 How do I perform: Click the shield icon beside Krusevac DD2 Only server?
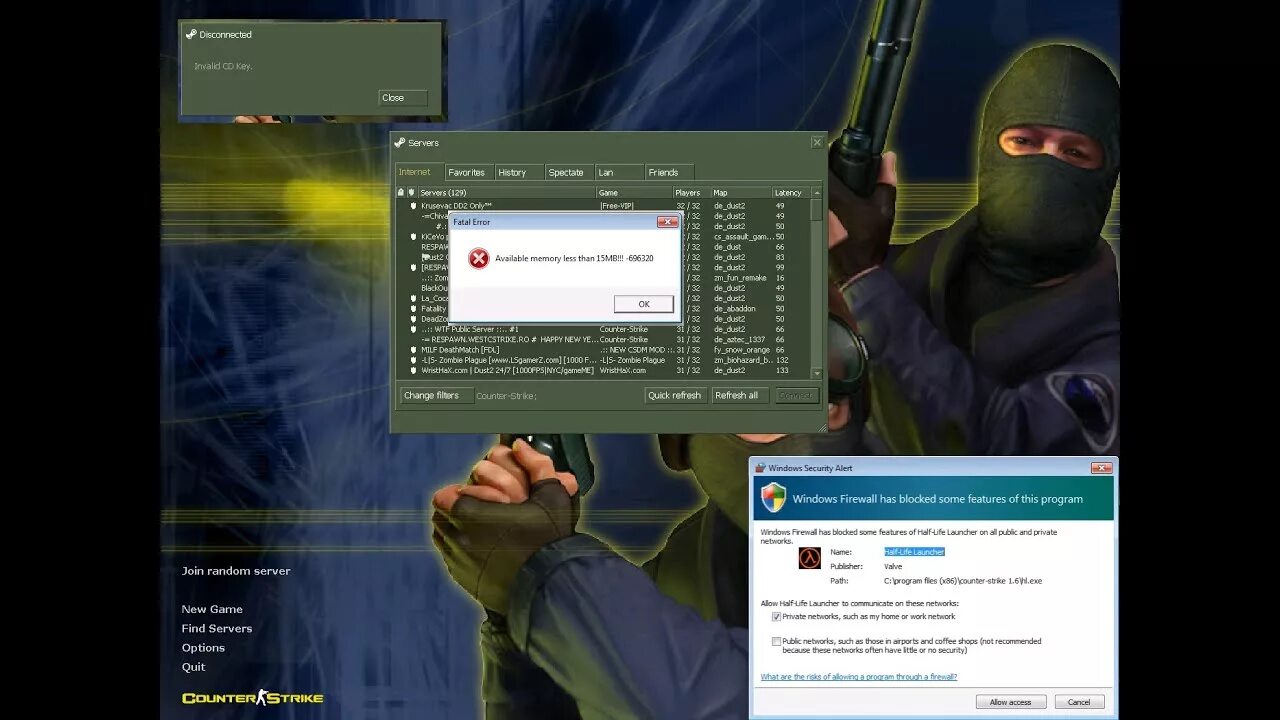click(x=413, y=206)
